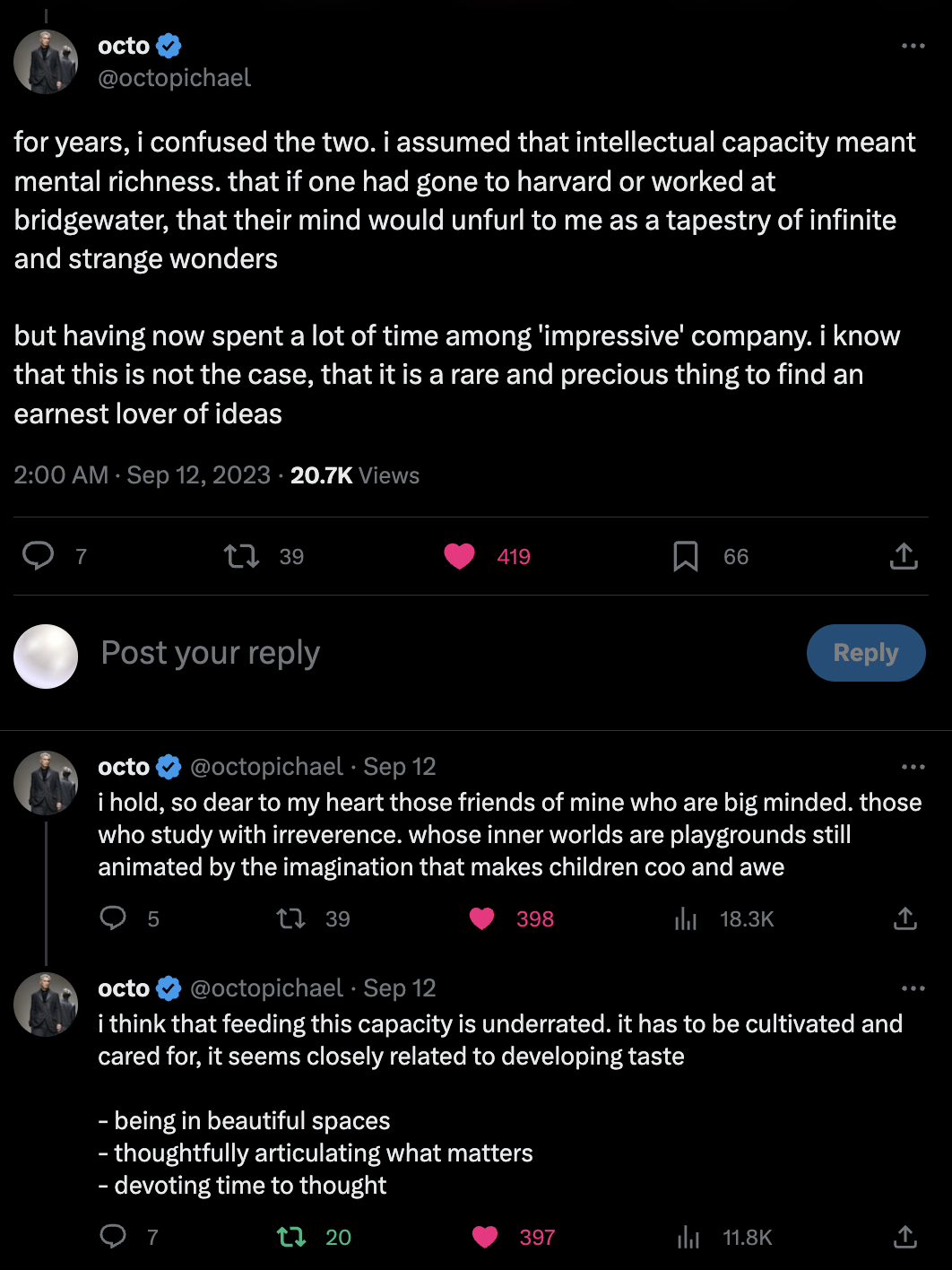Repost the main tweet with 39 reposts
952x1270 pixels.
click(x=241, y=557)
